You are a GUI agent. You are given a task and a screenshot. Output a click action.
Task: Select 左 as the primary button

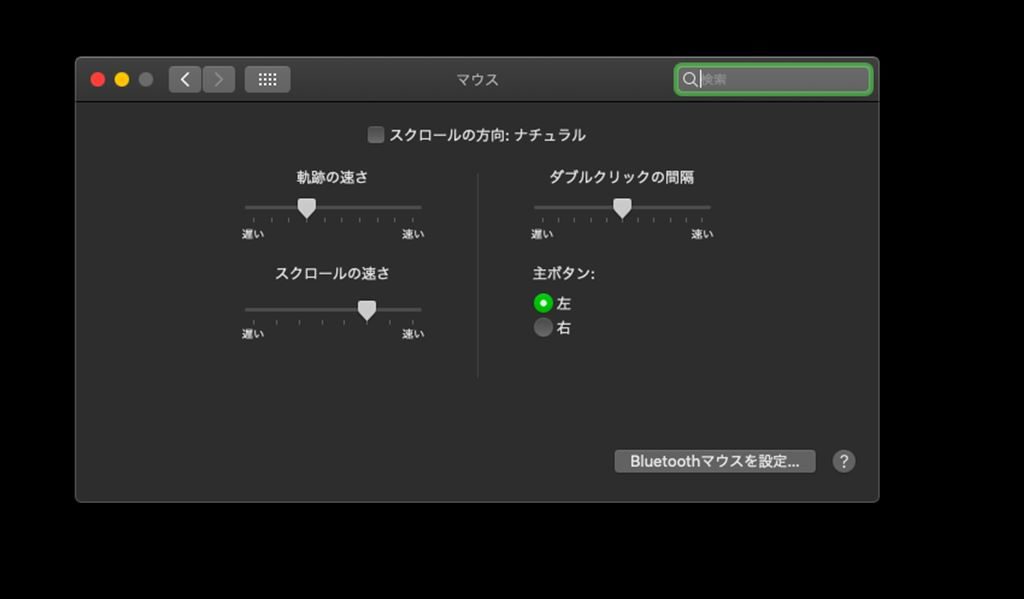click(543, 303)
